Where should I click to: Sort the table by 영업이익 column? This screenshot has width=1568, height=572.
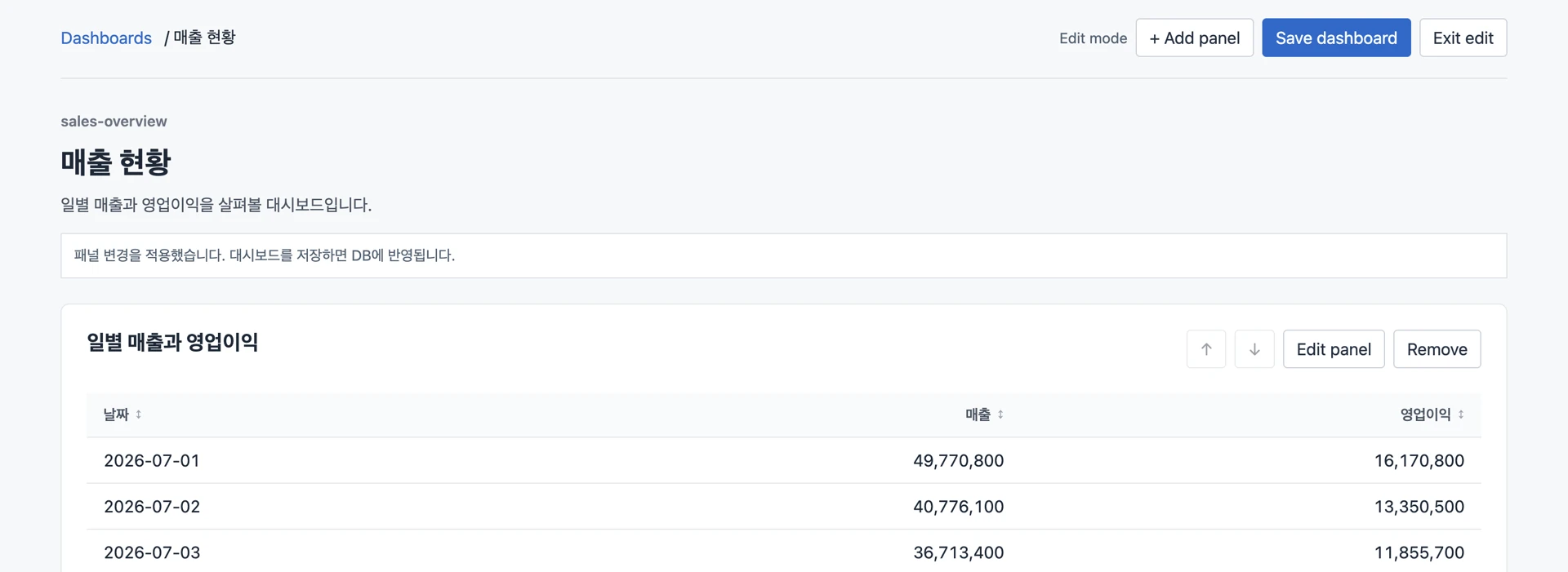tap(1432, 415)
